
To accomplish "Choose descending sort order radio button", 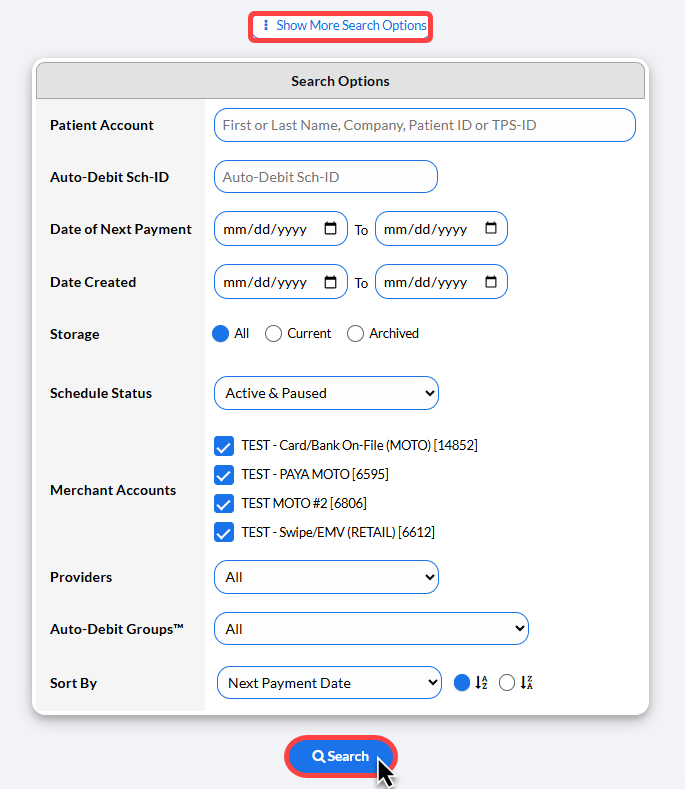I will click(507, 682).
